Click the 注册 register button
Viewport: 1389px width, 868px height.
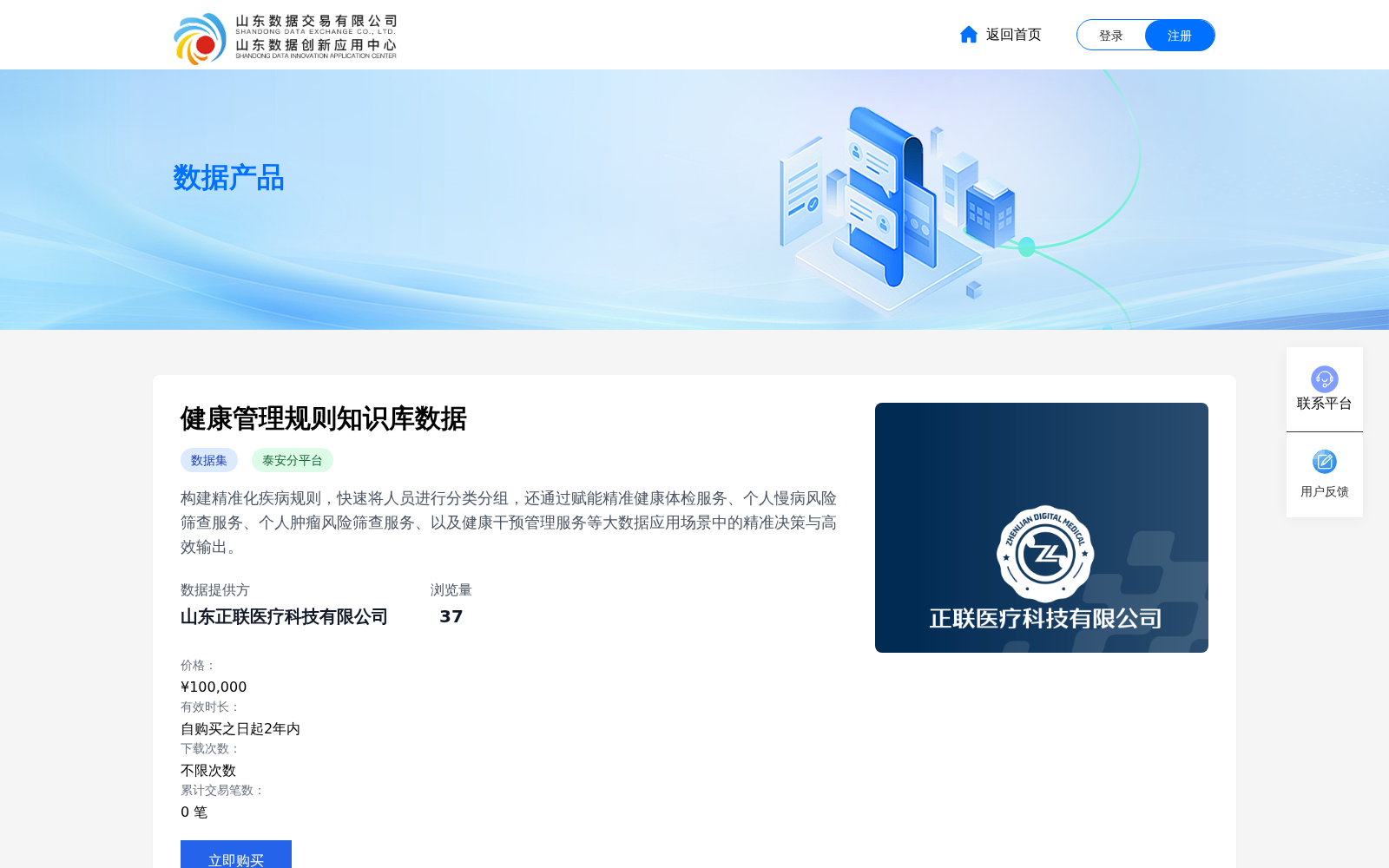[x=1180, y=36]
